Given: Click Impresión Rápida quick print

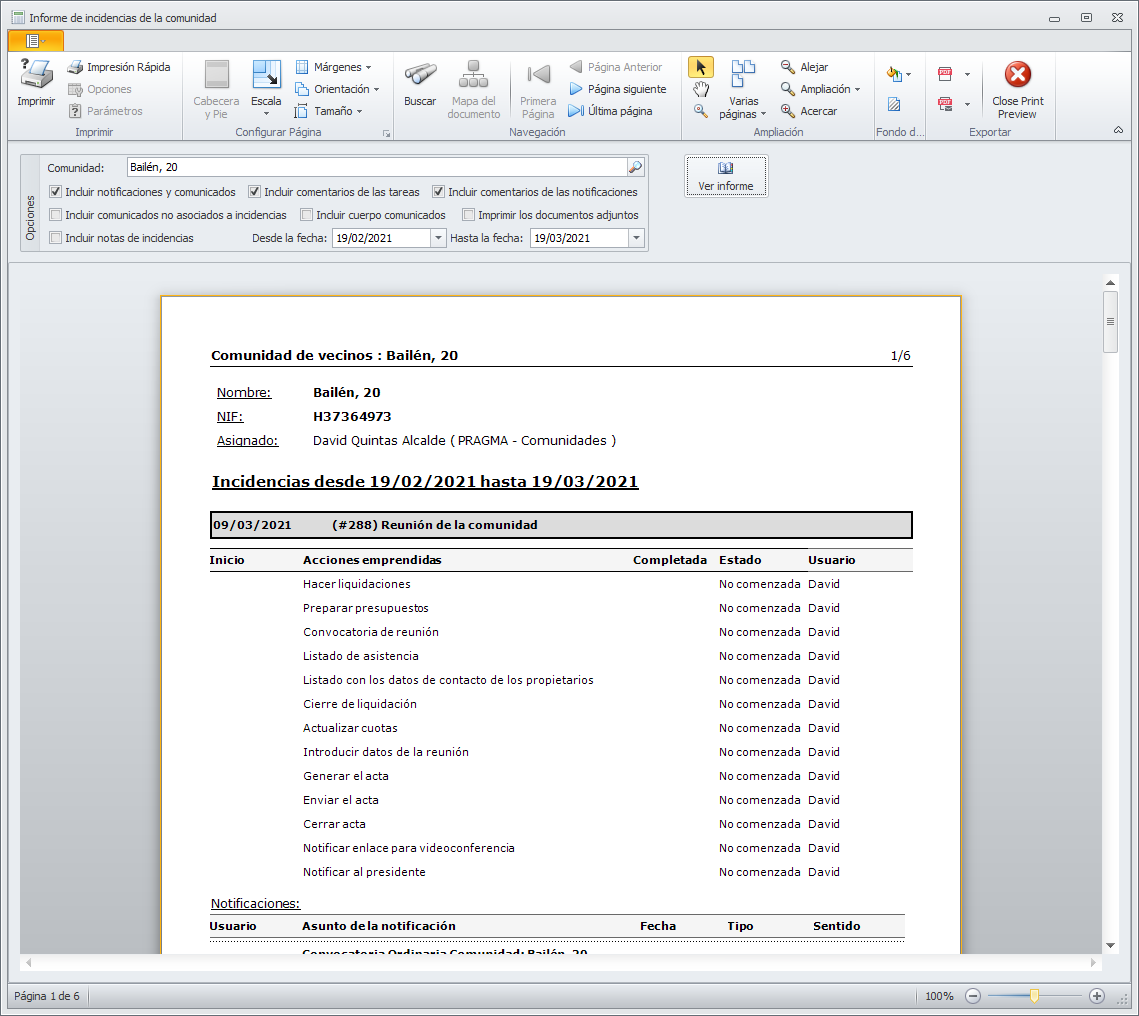Looking at the screenshot, I should (119, 67).
